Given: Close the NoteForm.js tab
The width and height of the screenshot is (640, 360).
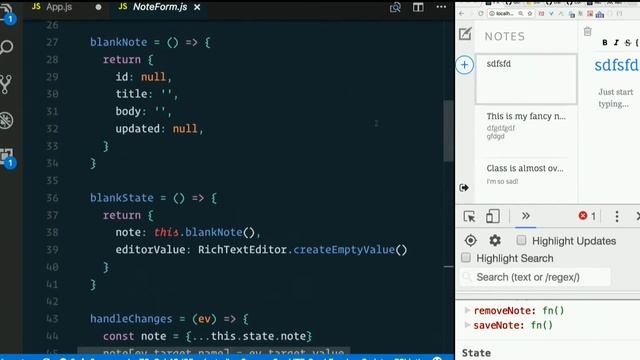Looking at the screenshot, I should [x=197, y=7].
